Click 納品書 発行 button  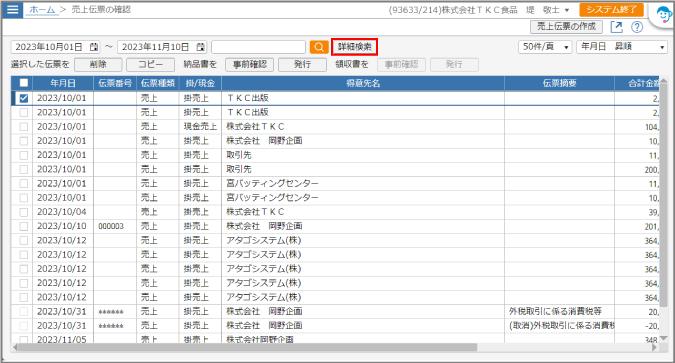point(302,65)
